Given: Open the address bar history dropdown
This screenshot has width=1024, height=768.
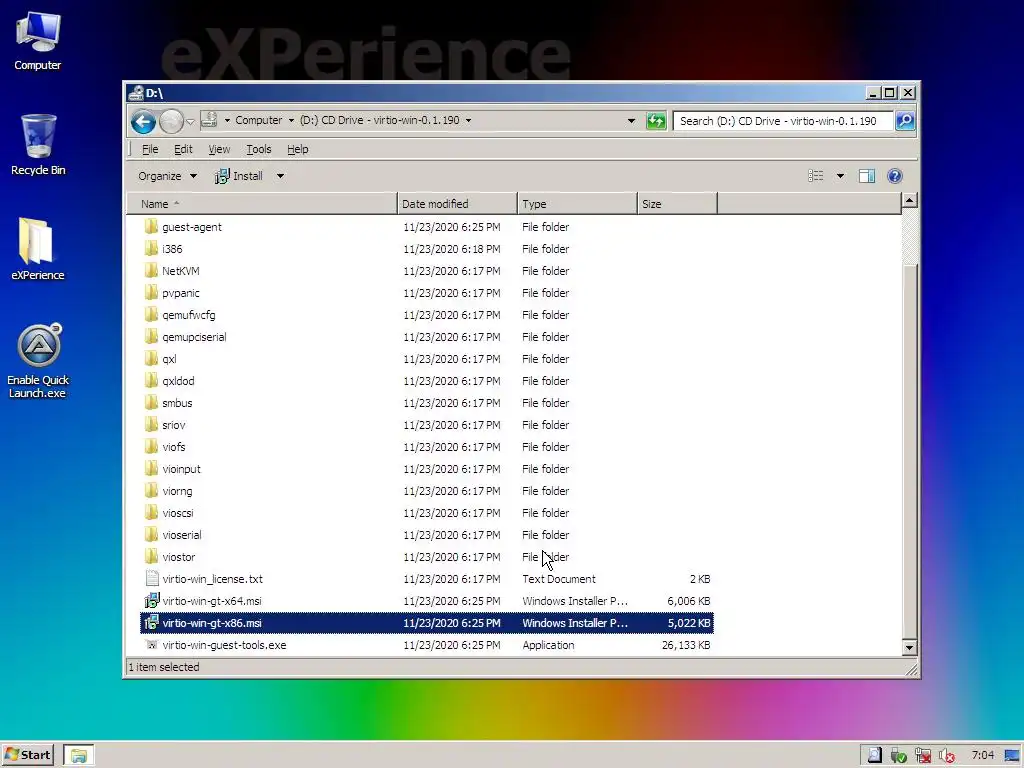Looking at the screenshot, I should click(x=631, y=121).
